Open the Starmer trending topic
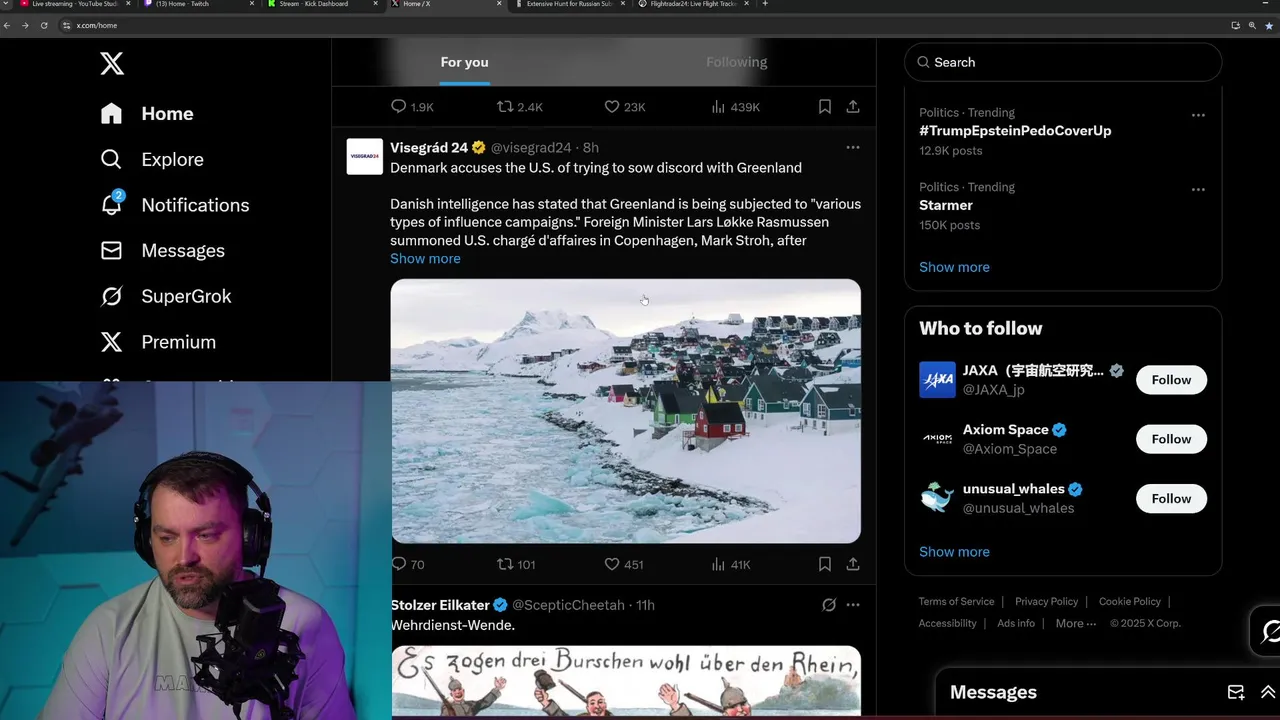Viewport: 1280px width, 720px height. coord(946,205)
